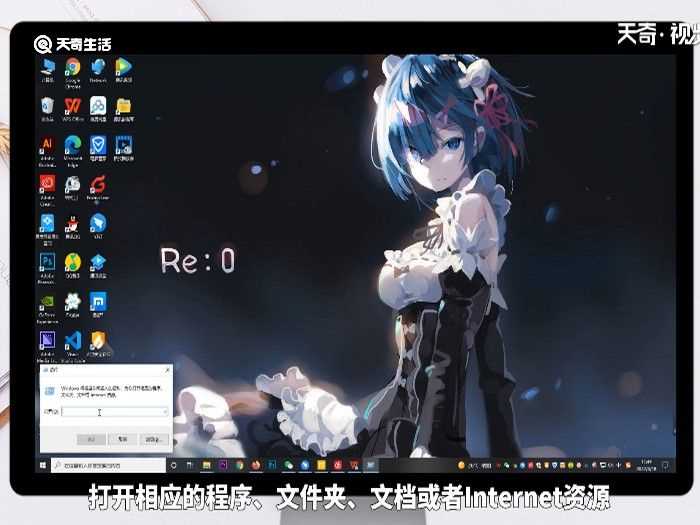Image resolution: width=700 pixels, height=525 pixels.
Task: Open the red G-shaped desktop icon
Action: 98,188
